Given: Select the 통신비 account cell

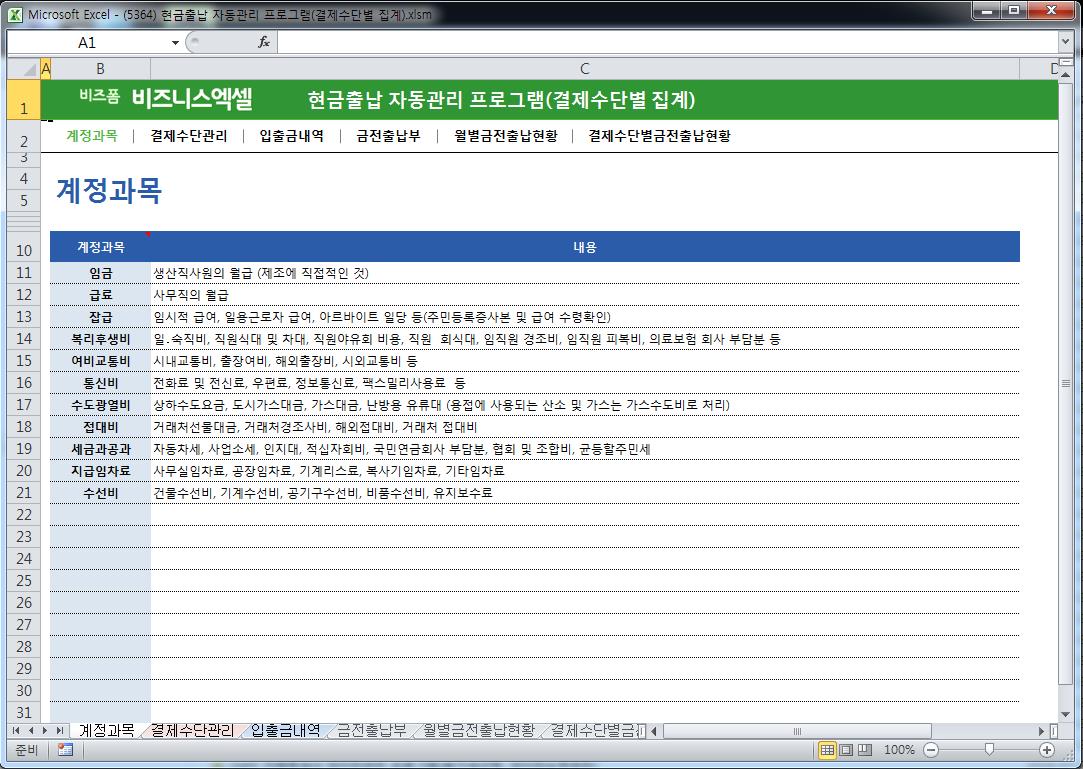Looking at the screenshot, I should coord(101,383).
